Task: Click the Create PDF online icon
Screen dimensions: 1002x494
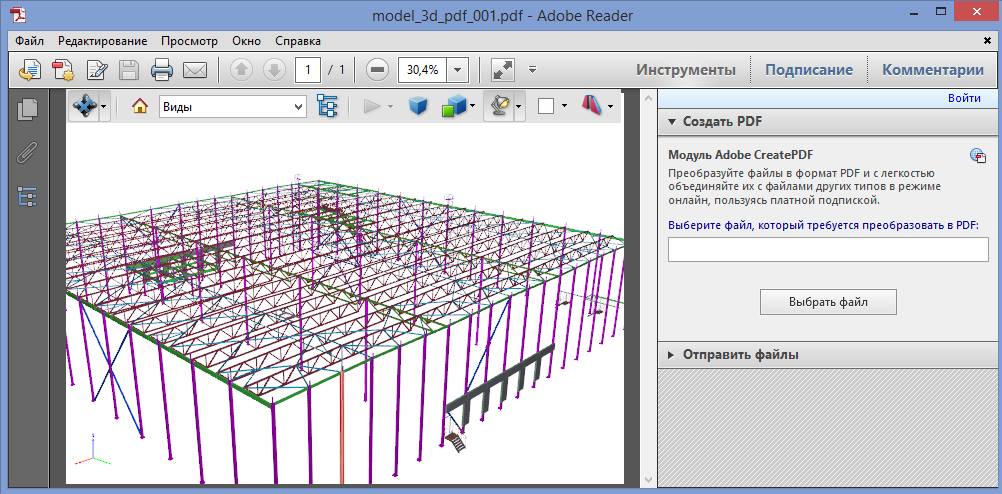Action: point(30,70)
